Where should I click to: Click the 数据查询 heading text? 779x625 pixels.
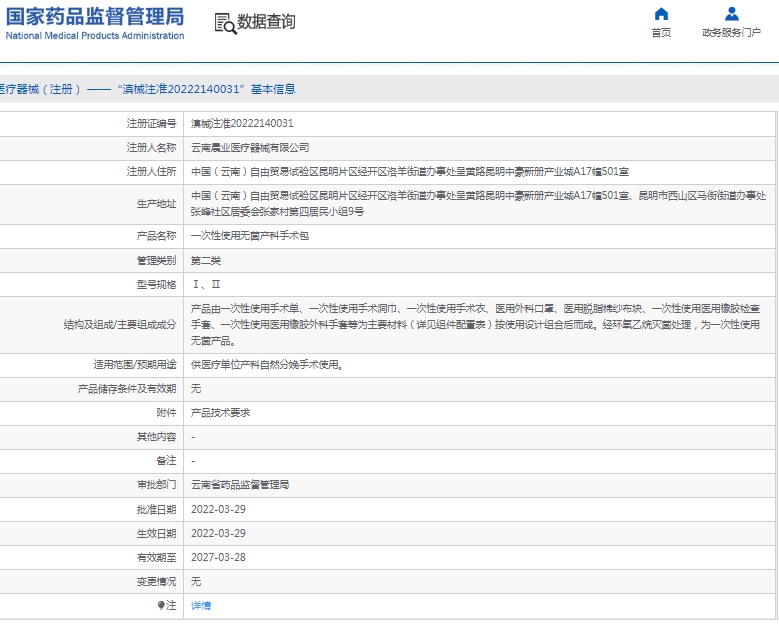[x=266, y=22]
